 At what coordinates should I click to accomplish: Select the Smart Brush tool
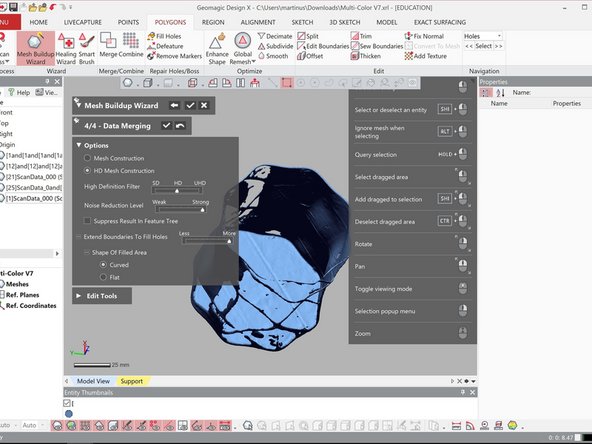coord(86,48)
